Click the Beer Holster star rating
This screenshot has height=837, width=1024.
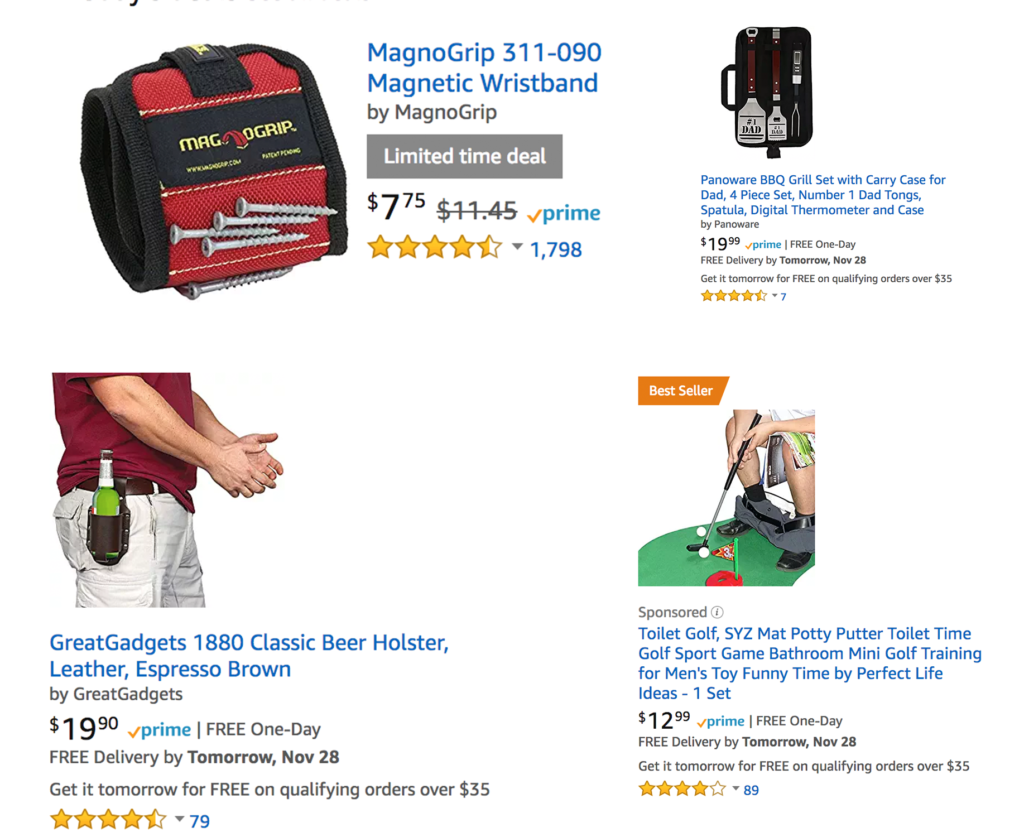click(108, 819)
